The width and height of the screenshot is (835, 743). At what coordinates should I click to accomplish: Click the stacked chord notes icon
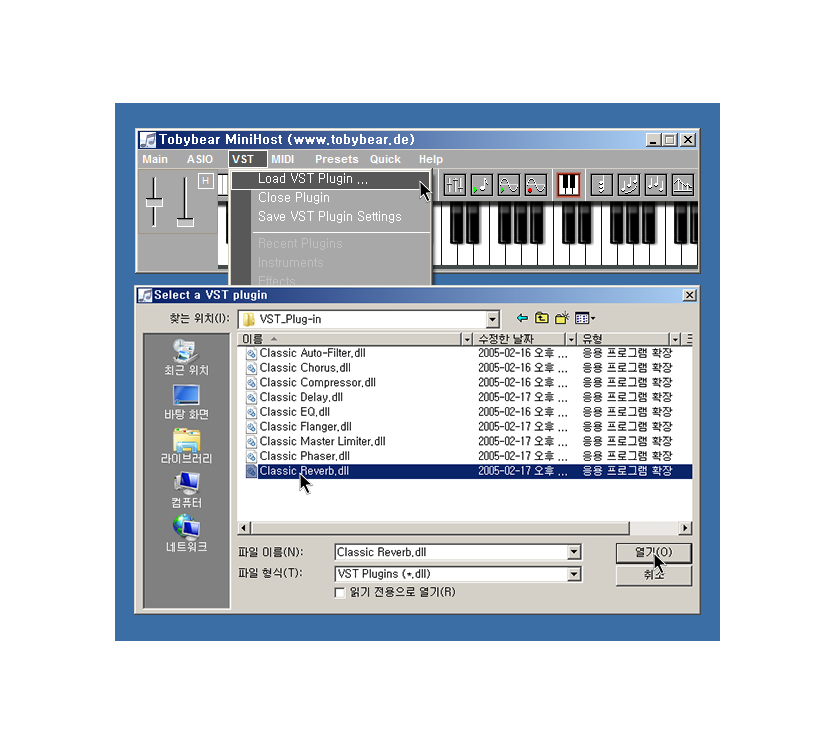point(601,185)
